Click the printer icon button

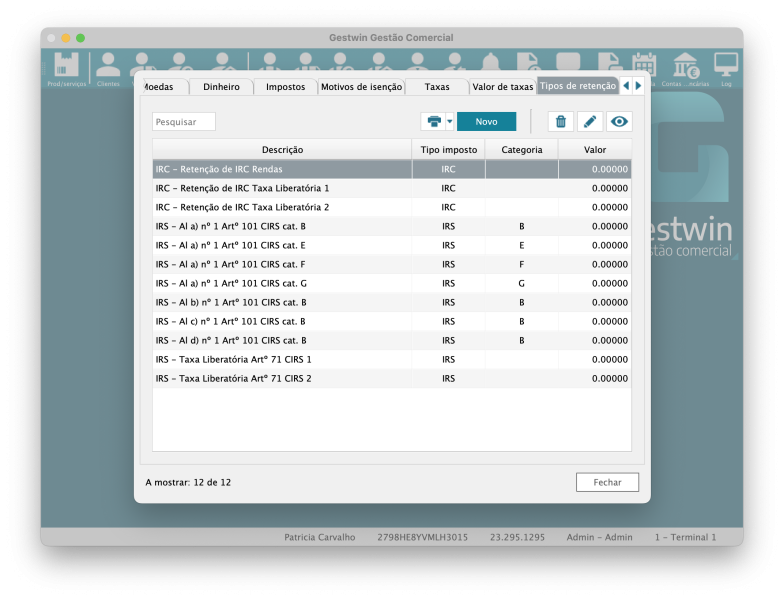click(x=434, y=121)
